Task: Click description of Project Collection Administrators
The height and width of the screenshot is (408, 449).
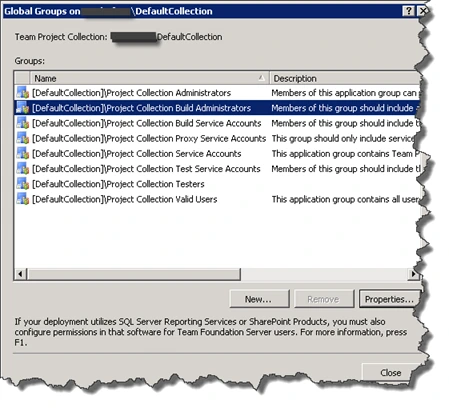Action: tap(345, 93)
